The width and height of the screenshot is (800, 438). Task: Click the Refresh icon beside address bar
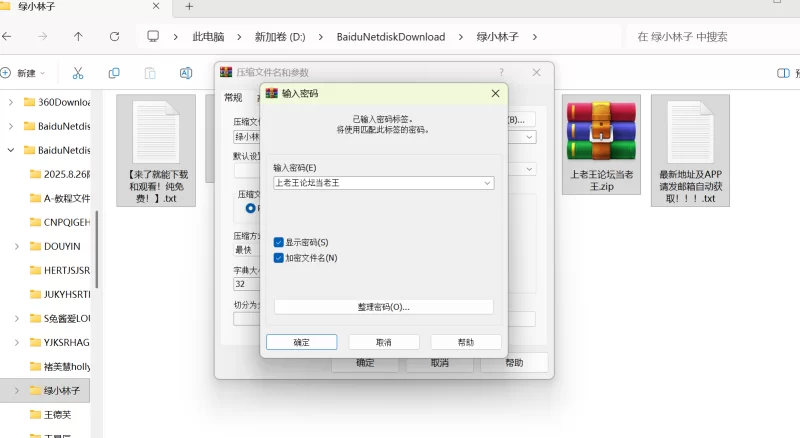(x=114, y=37)
